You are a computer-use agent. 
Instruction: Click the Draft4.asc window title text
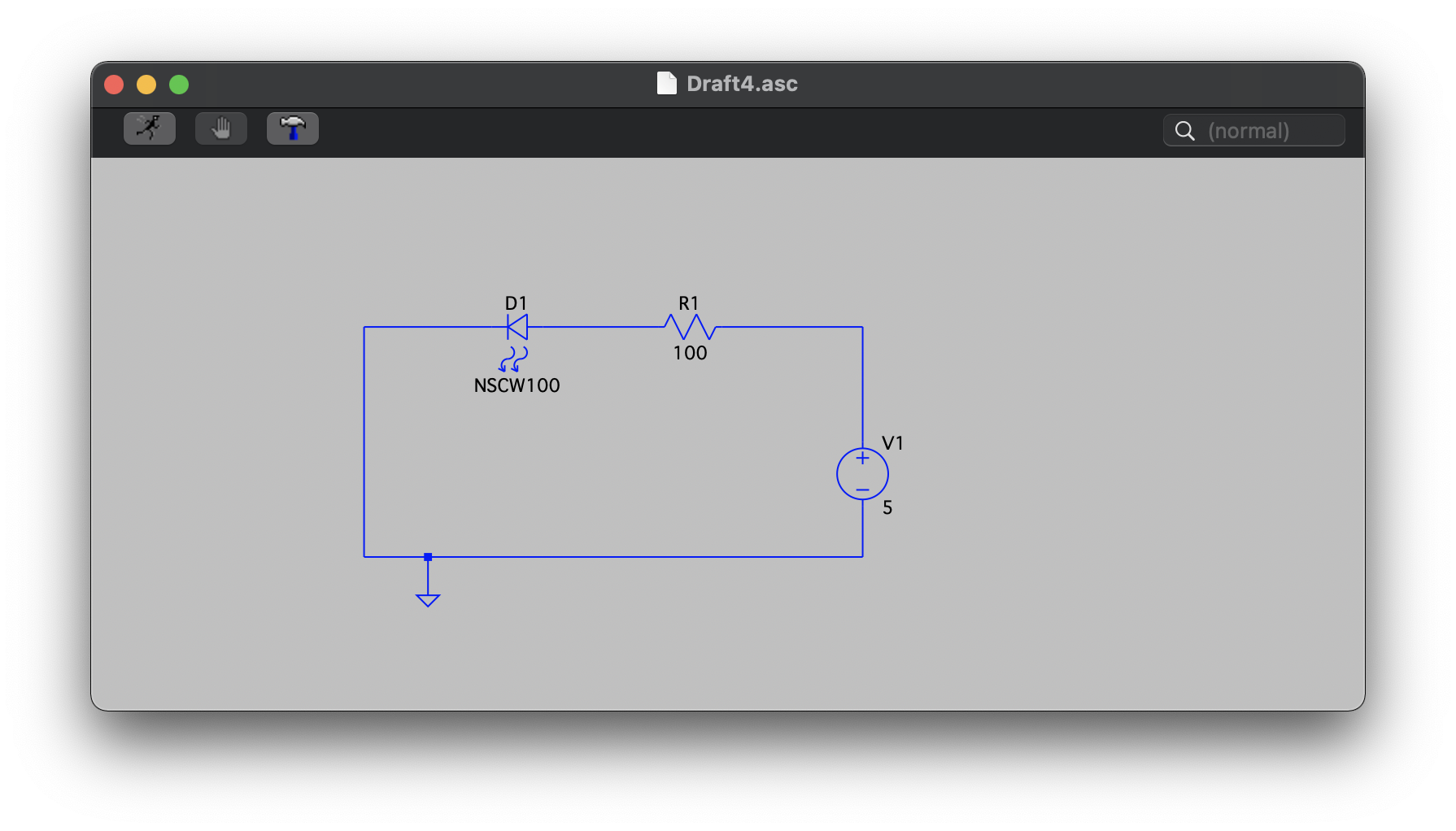tap(742, 84)
